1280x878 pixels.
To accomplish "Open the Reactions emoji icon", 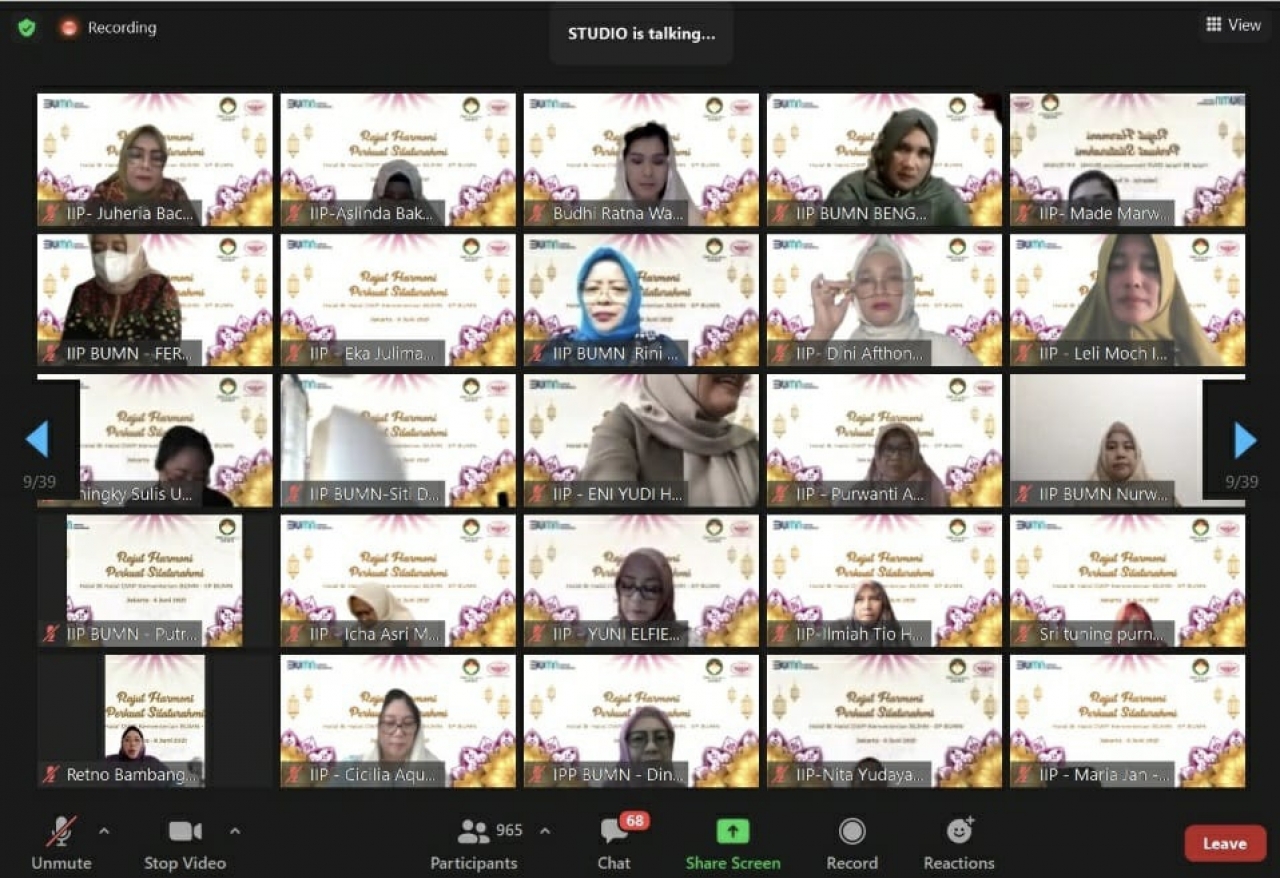I will click(959, 831).
